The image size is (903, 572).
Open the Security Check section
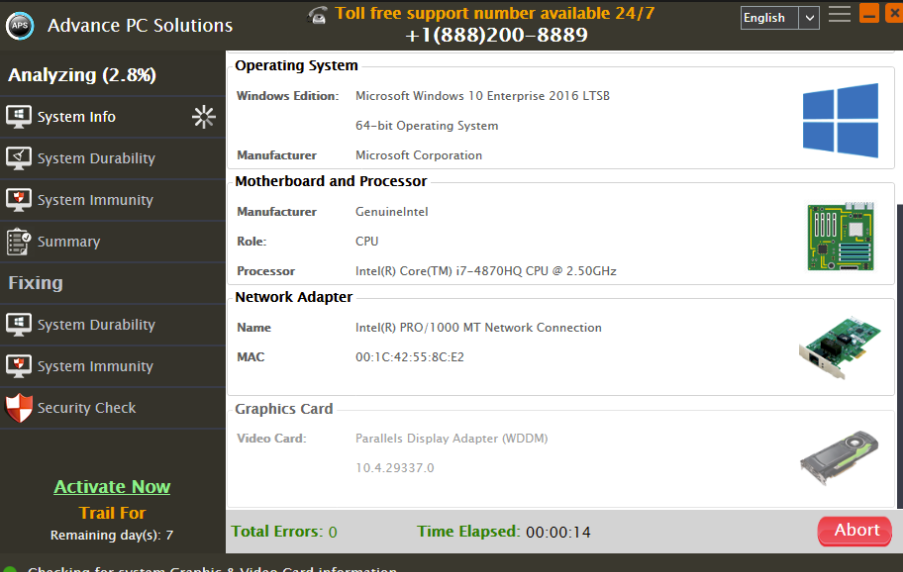coord(113,408)
